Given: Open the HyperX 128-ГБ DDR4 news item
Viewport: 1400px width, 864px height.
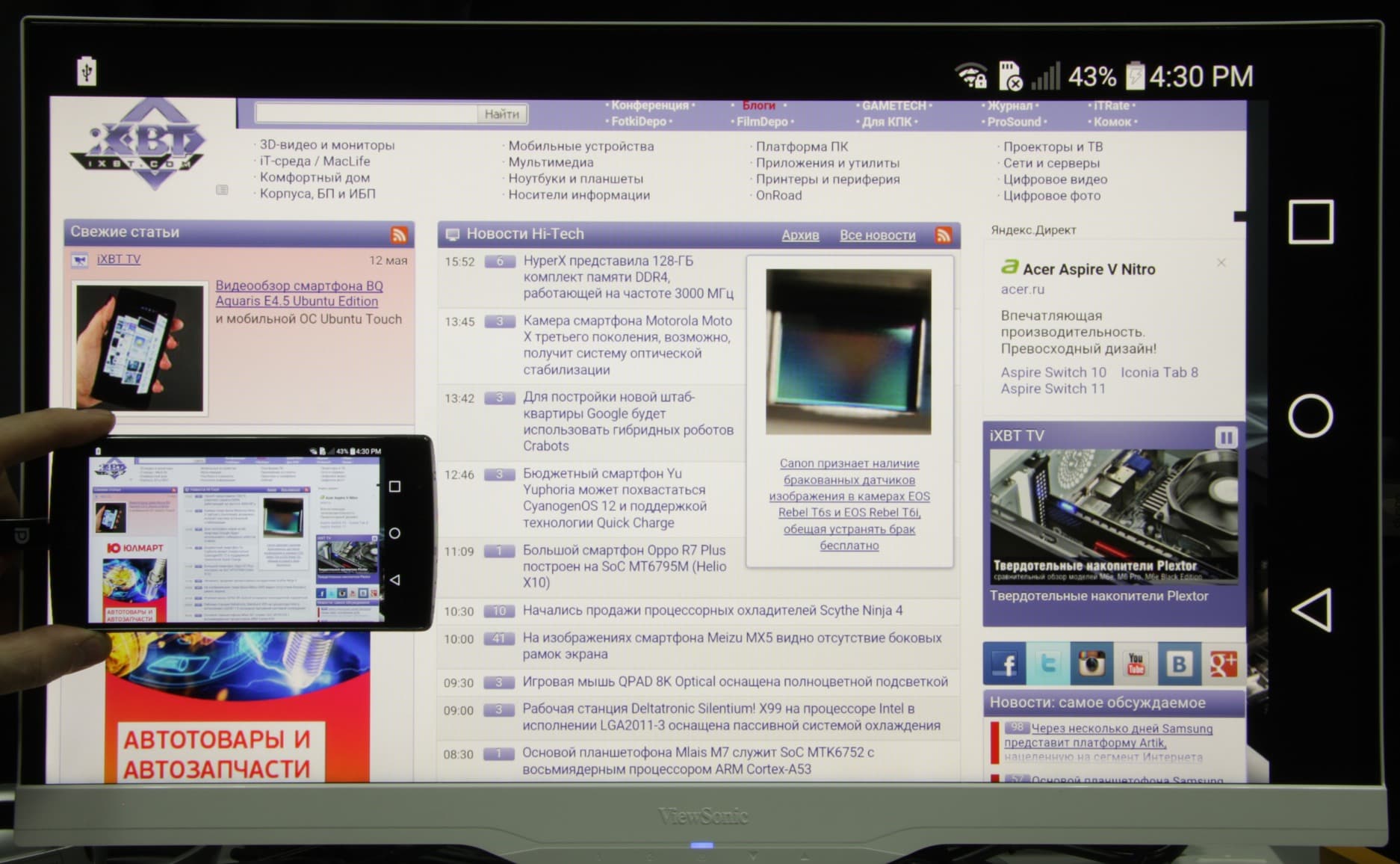Looking at the screenshot, I should (x=628, y=277).
